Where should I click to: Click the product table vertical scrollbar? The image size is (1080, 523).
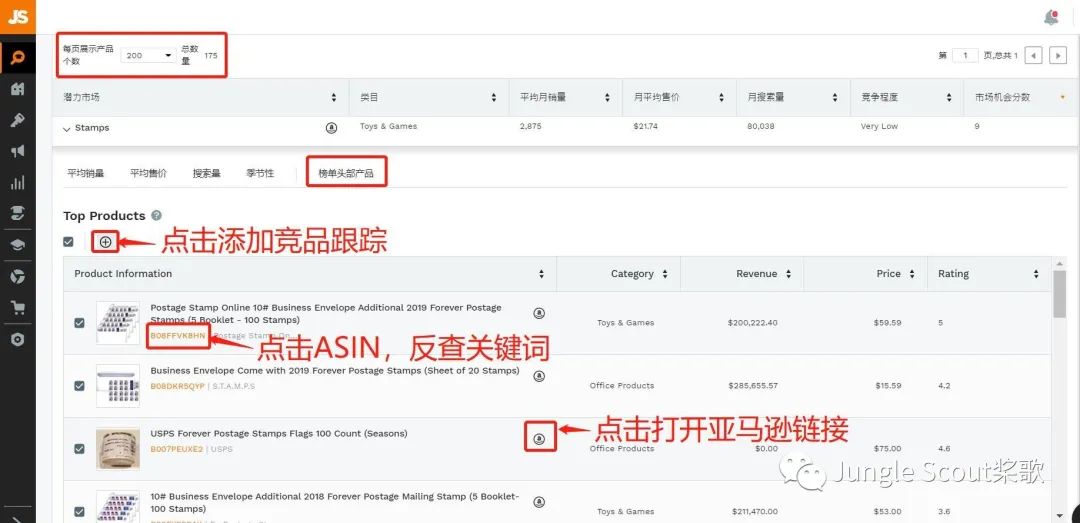[1059, 292]
